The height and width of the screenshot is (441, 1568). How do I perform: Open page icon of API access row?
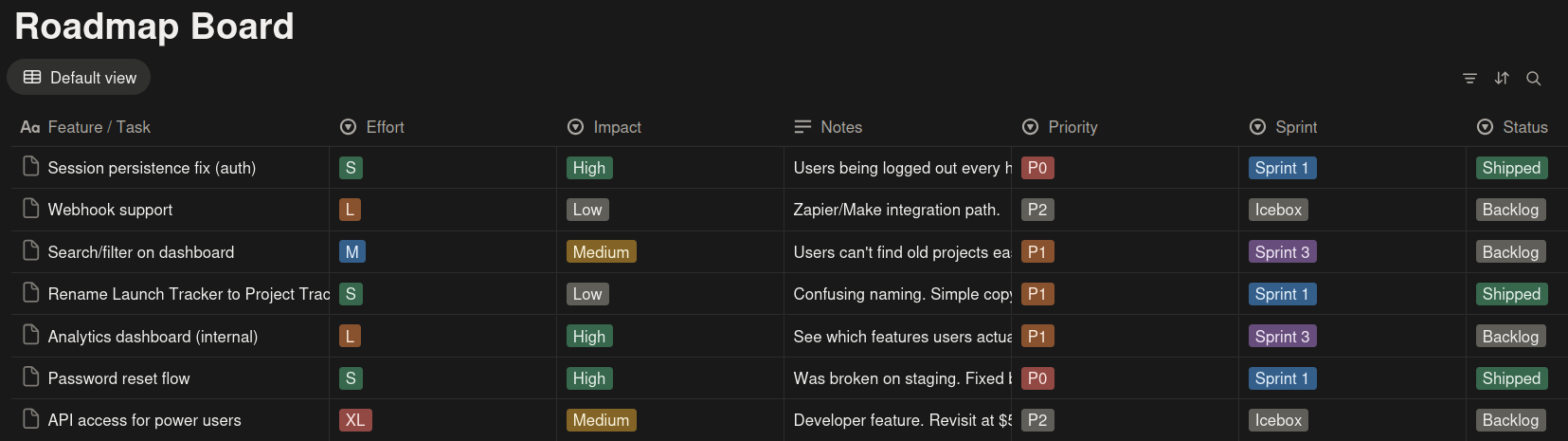pos(31,419)
